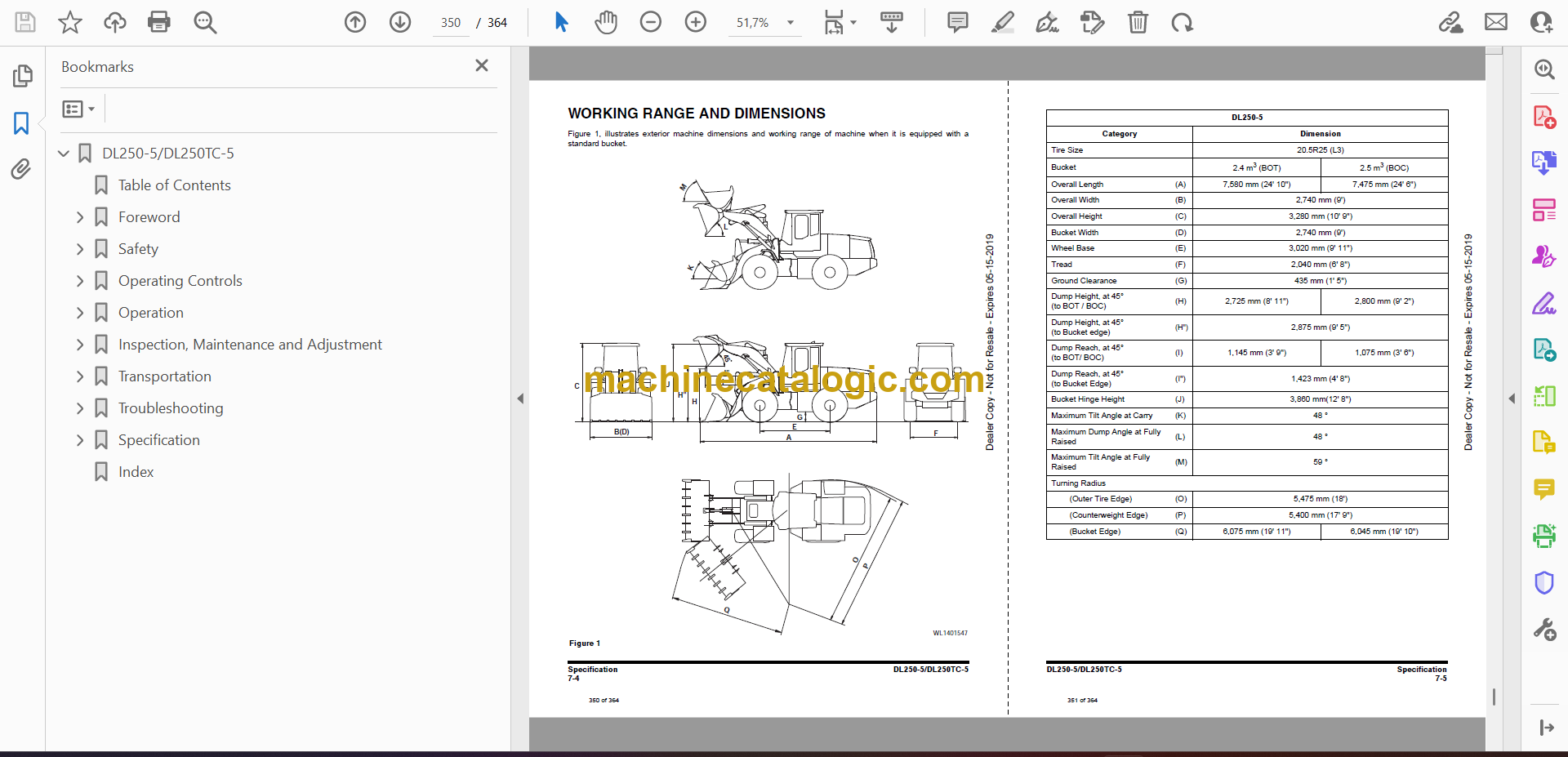Upload the file to cloud storage
The image size is (1568, 757).
click(115, 22)
